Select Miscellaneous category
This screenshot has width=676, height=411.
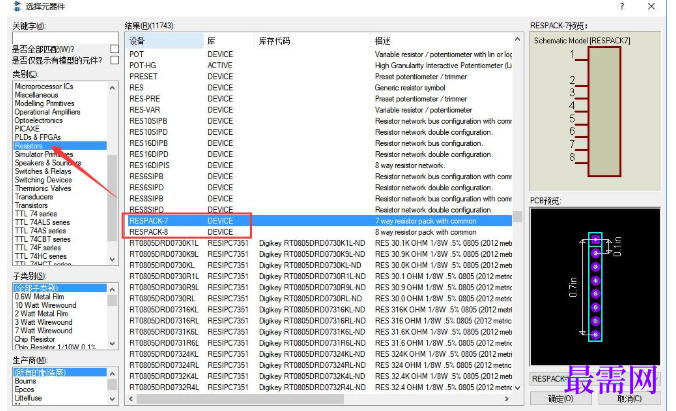(x=36, y=95)
